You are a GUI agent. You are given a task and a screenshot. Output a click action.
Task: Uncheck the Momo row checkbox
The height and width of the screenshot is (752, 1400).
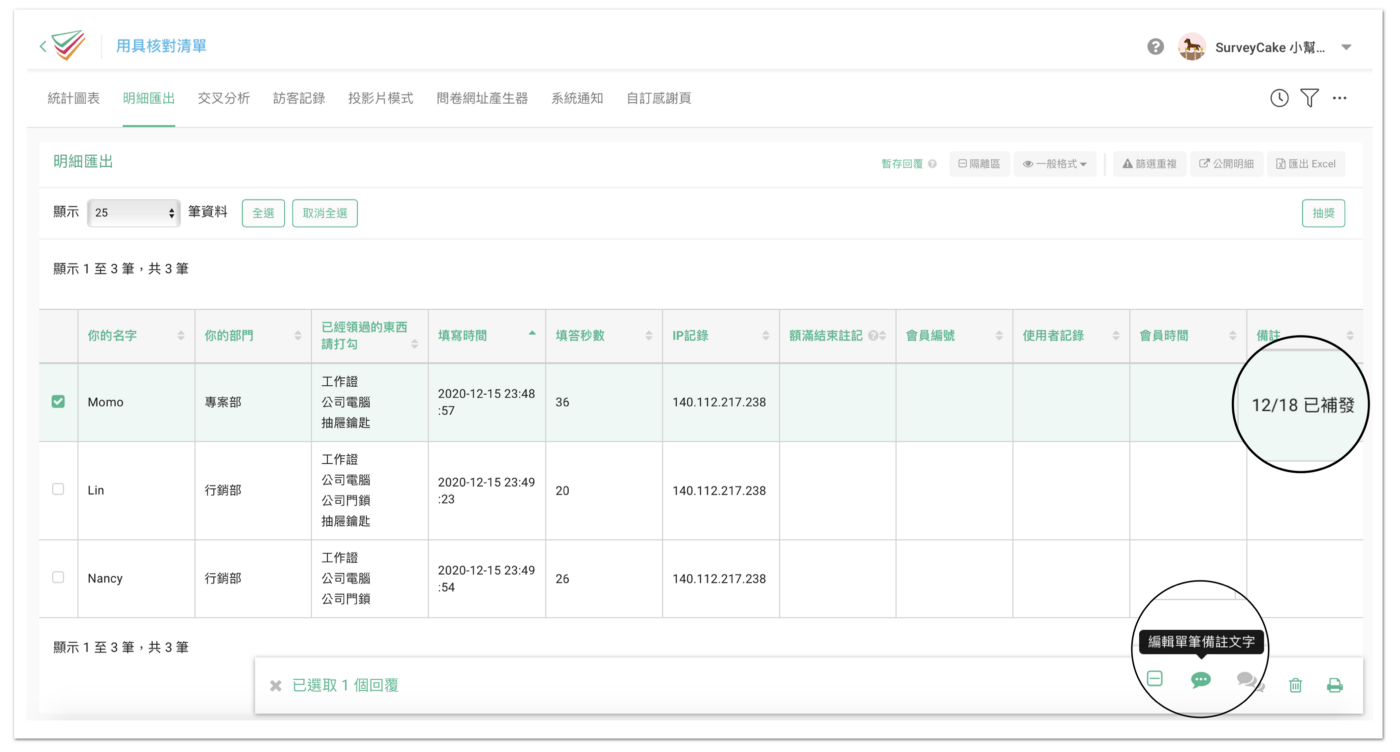pyautogui.click(x=58, y=402)
